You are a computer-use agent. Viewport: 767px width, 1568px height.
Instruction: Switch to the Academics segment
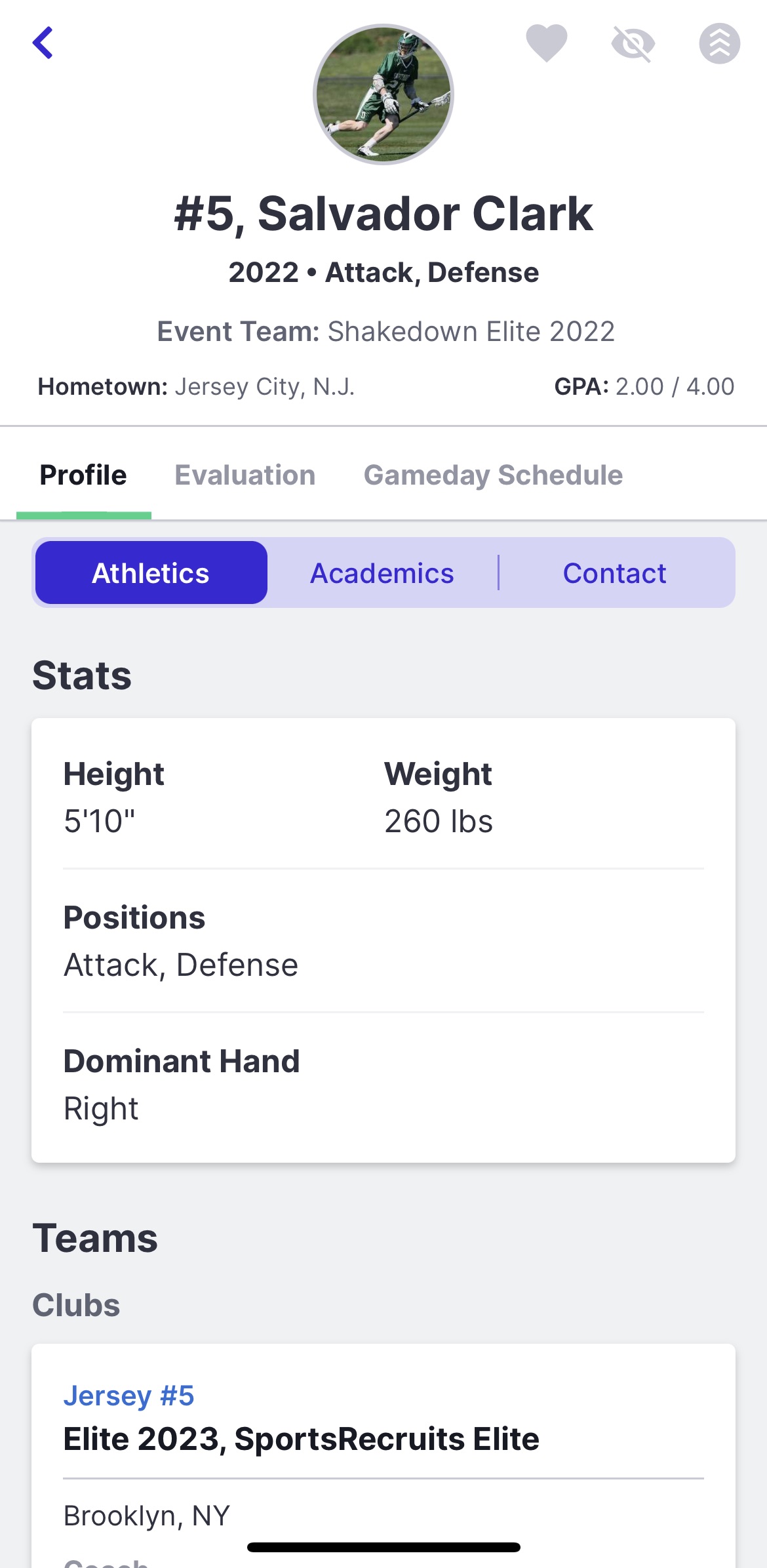click(x=382, y=573)
